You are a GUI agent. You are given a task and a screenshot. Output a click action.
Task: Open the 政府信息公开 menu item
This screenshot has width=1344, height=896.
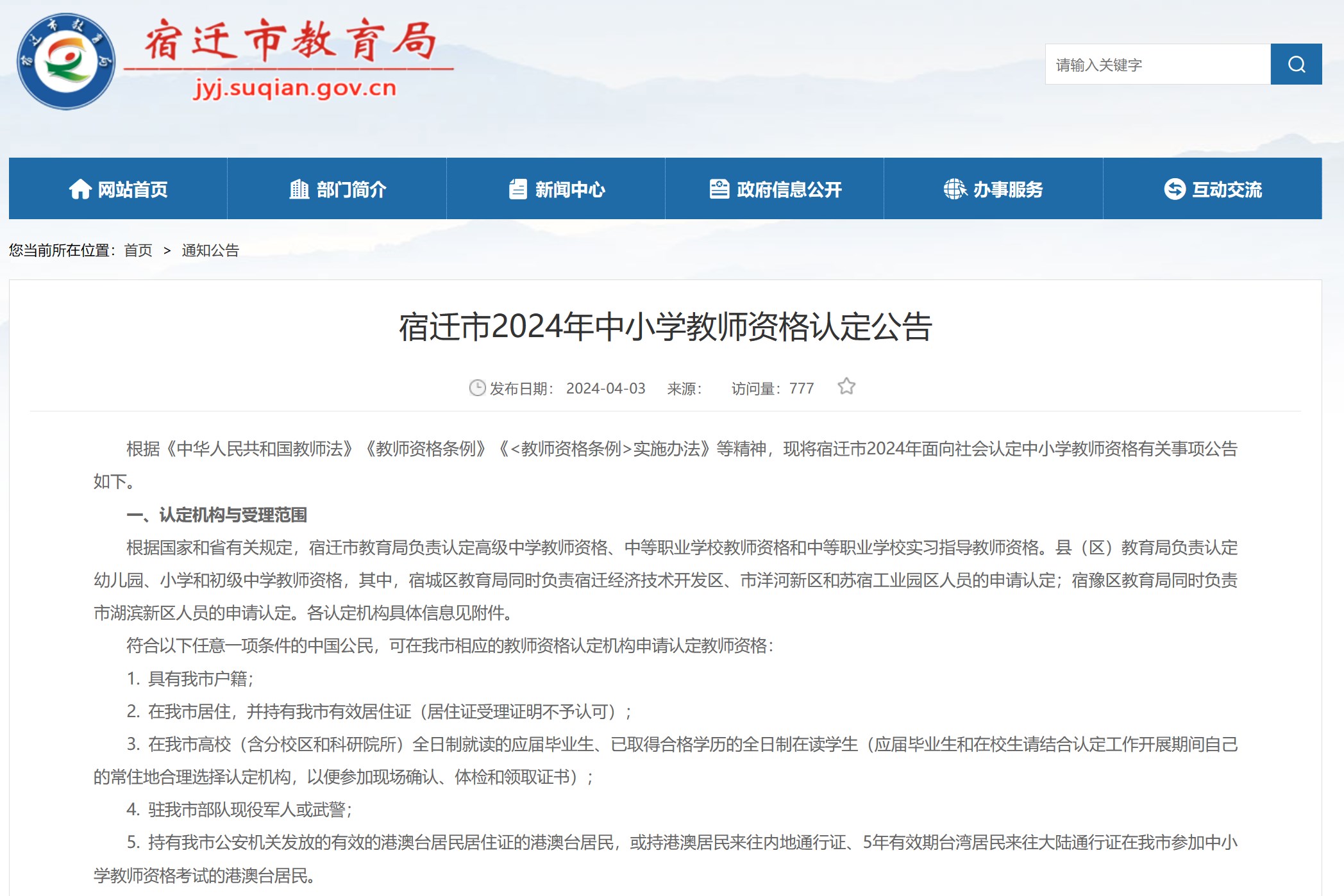click(775, 188)
